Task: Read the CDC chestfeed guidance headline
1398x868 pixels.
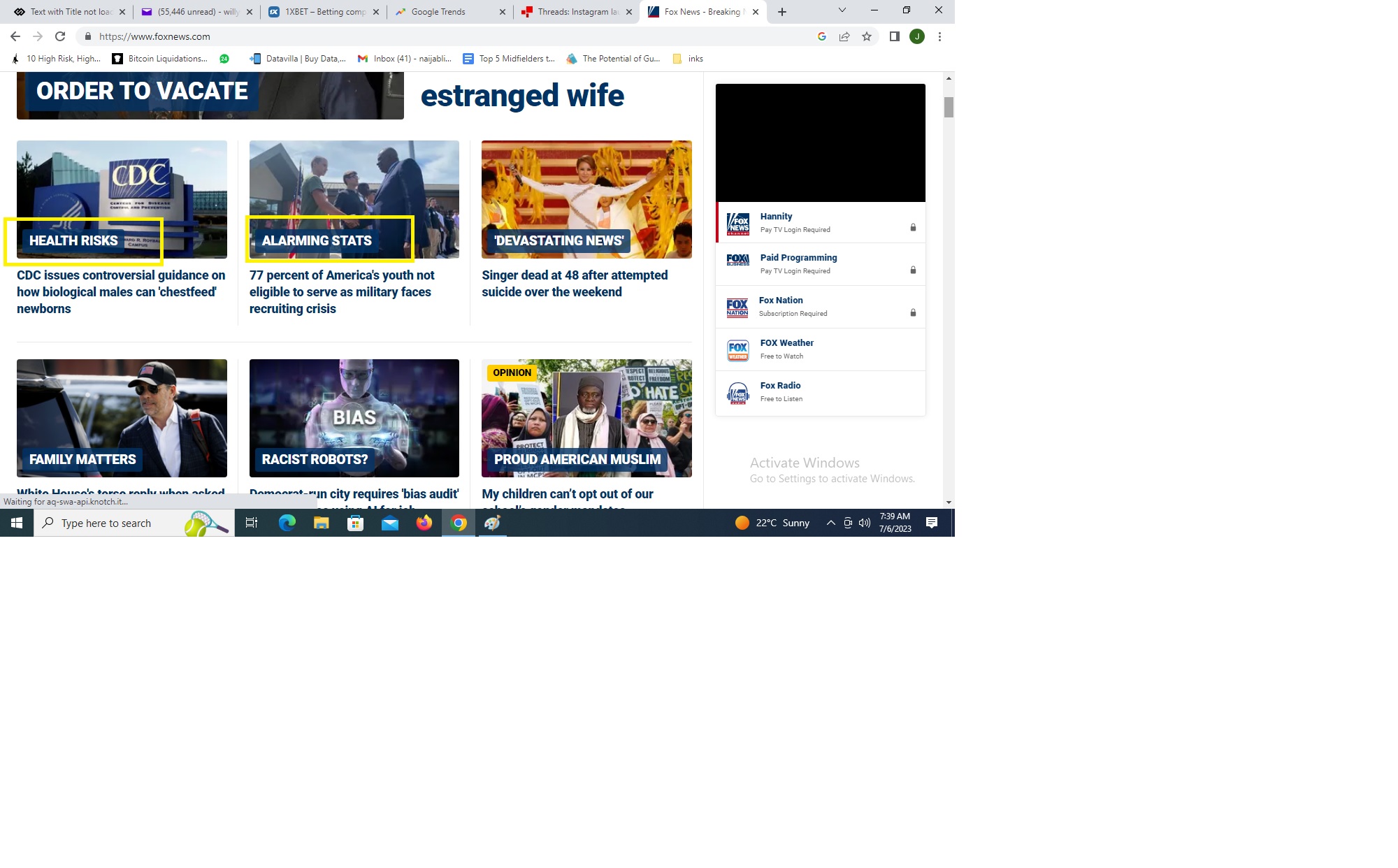Action: click(121, 292)
